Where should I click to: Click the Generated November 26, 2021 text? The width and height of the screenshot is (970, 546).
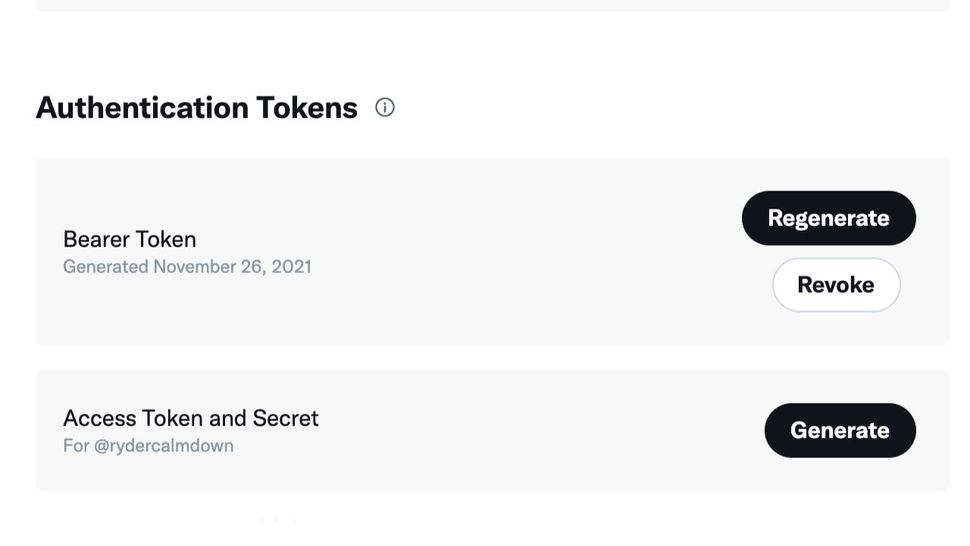[x=187, y=267]
